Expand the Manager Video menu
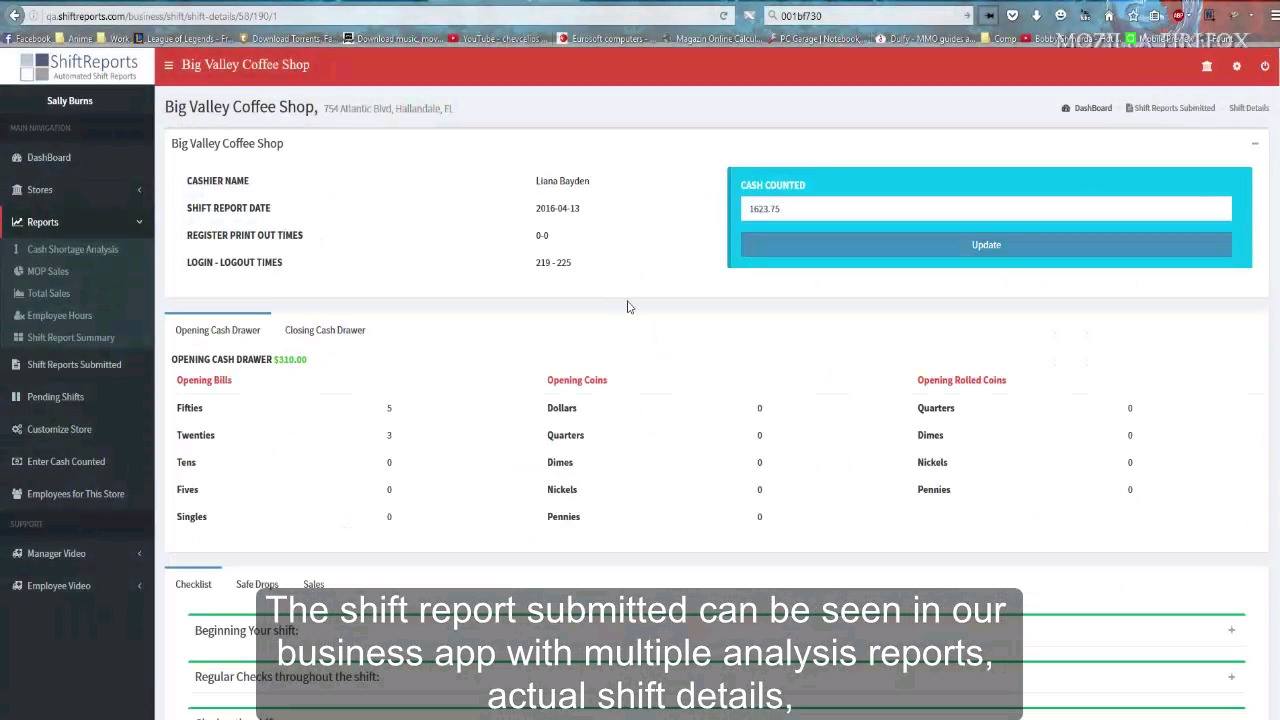 pos(77,554)
